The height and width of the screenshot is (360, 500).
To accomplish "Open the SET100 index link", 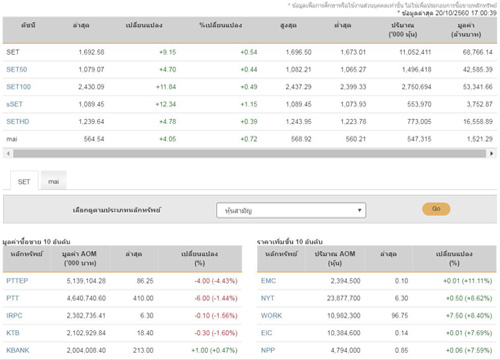I will pyautogui.click(x=18, y=87).
